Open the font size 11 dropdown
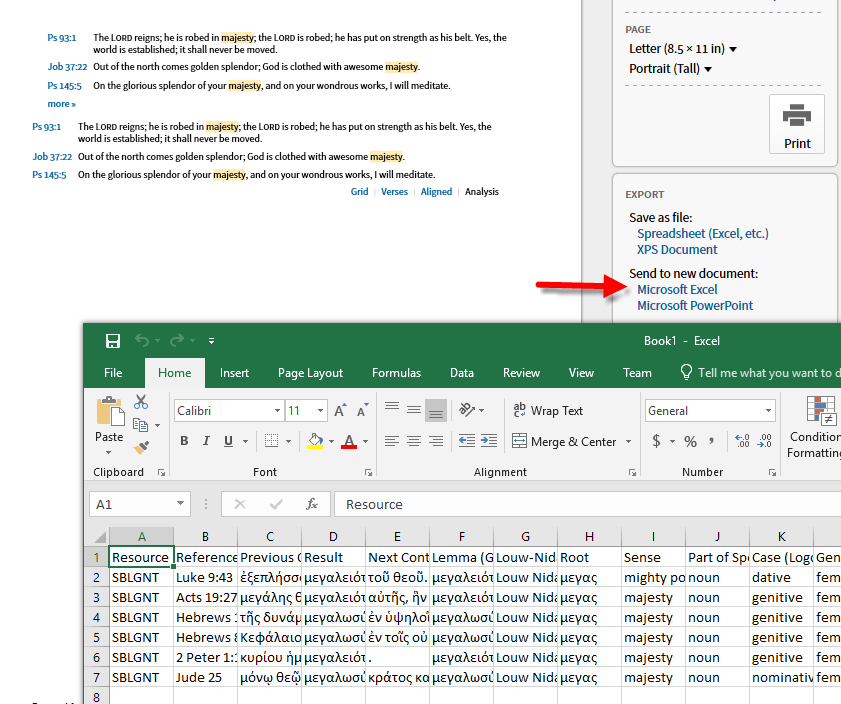841x704 pixels. pos(320,411)
